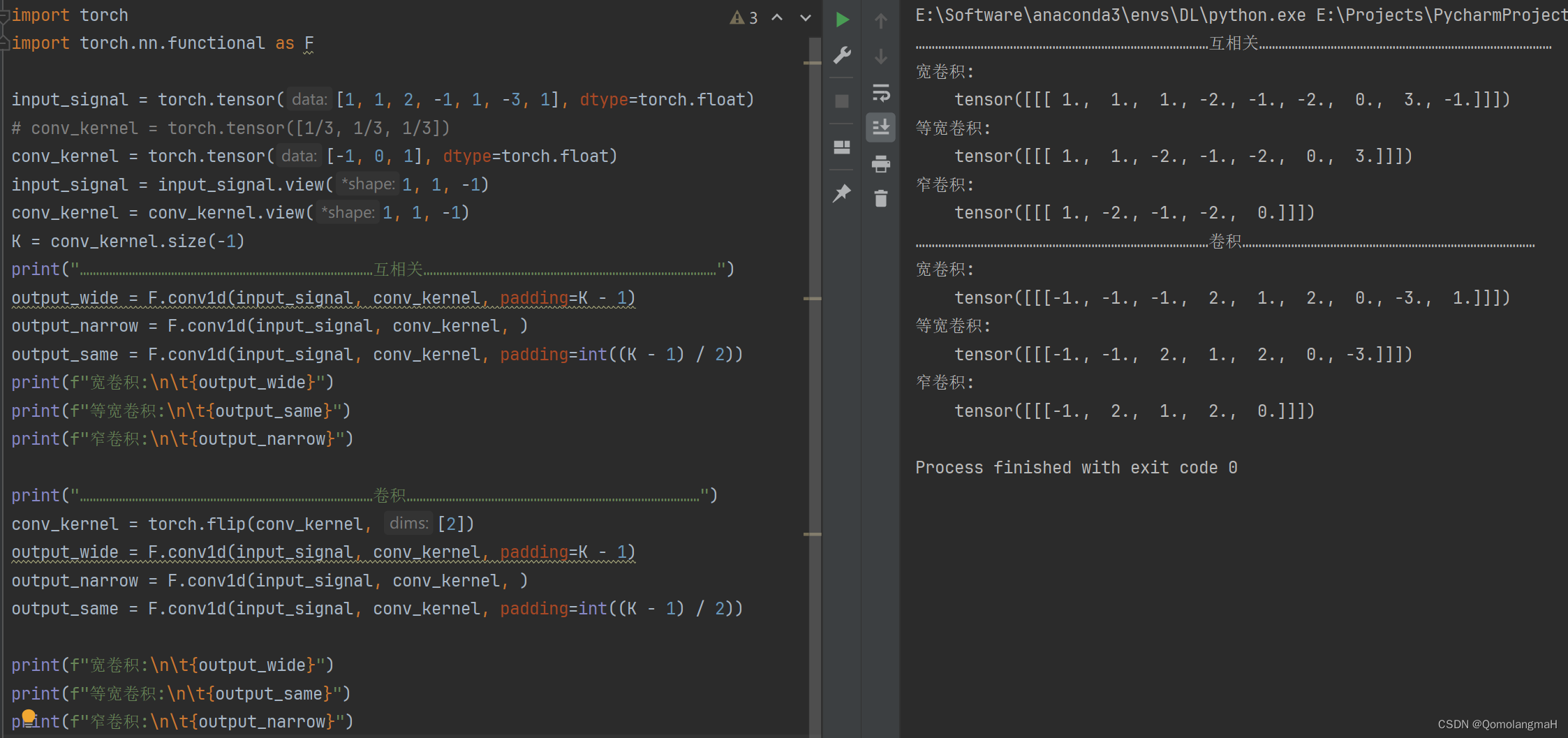The image size is (1568, 738).
Task: Click 'Process finished with exit code 0' line
Action: point(1076,468)
